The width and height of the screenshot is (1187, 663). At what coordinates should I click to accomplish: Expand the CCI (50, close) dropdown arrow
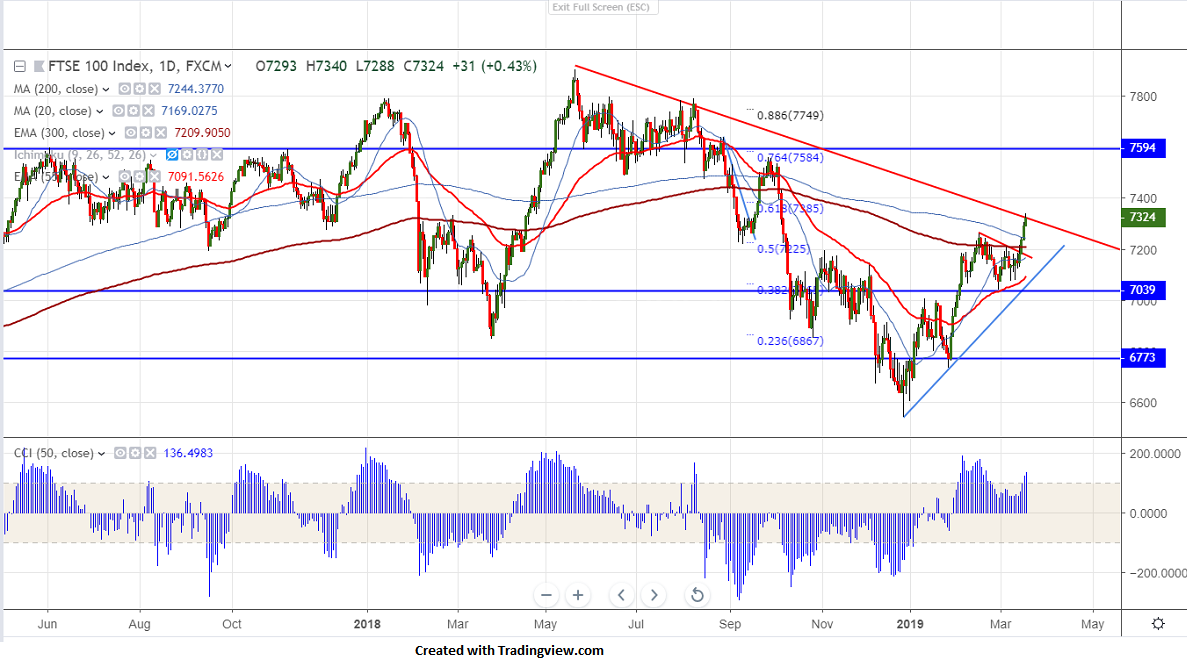[101, 454]
